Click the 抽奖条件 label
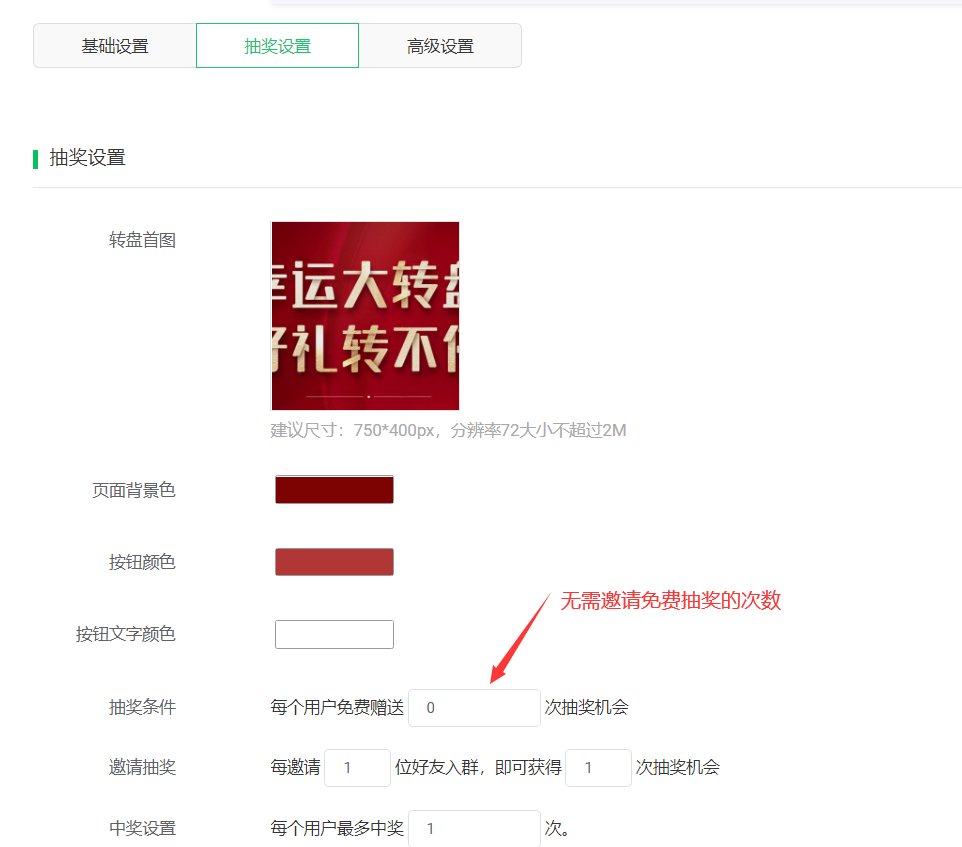Viewport: 962px width, 847px height. click(142, 707)
